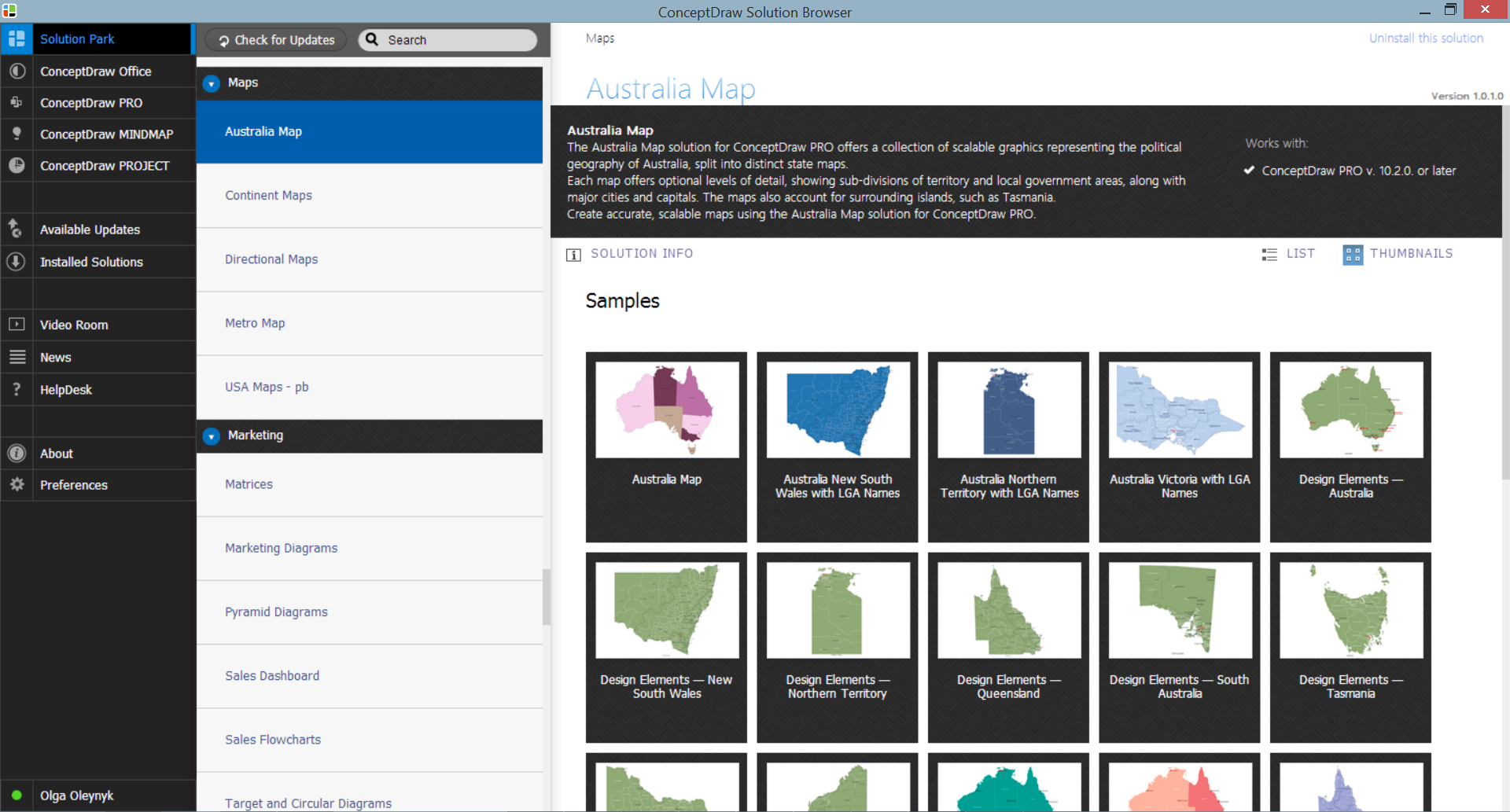Open Design Elements — Northern Territory sample
This screenshot has width=1510, height=812.
[x=838, y=648]
